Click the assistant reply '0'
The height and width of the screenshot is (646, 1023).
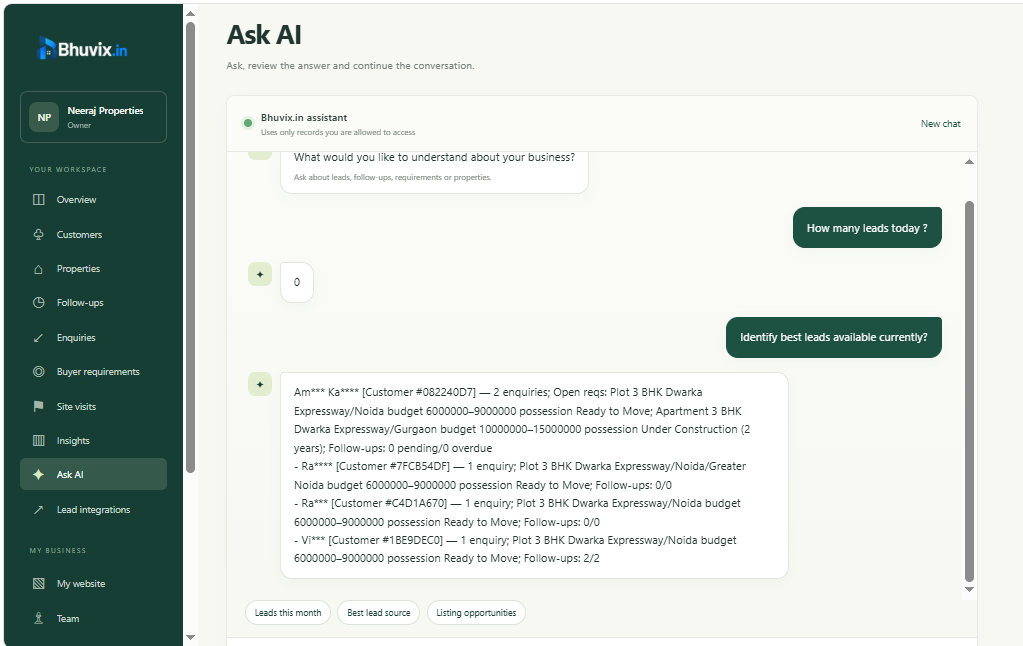297,283
